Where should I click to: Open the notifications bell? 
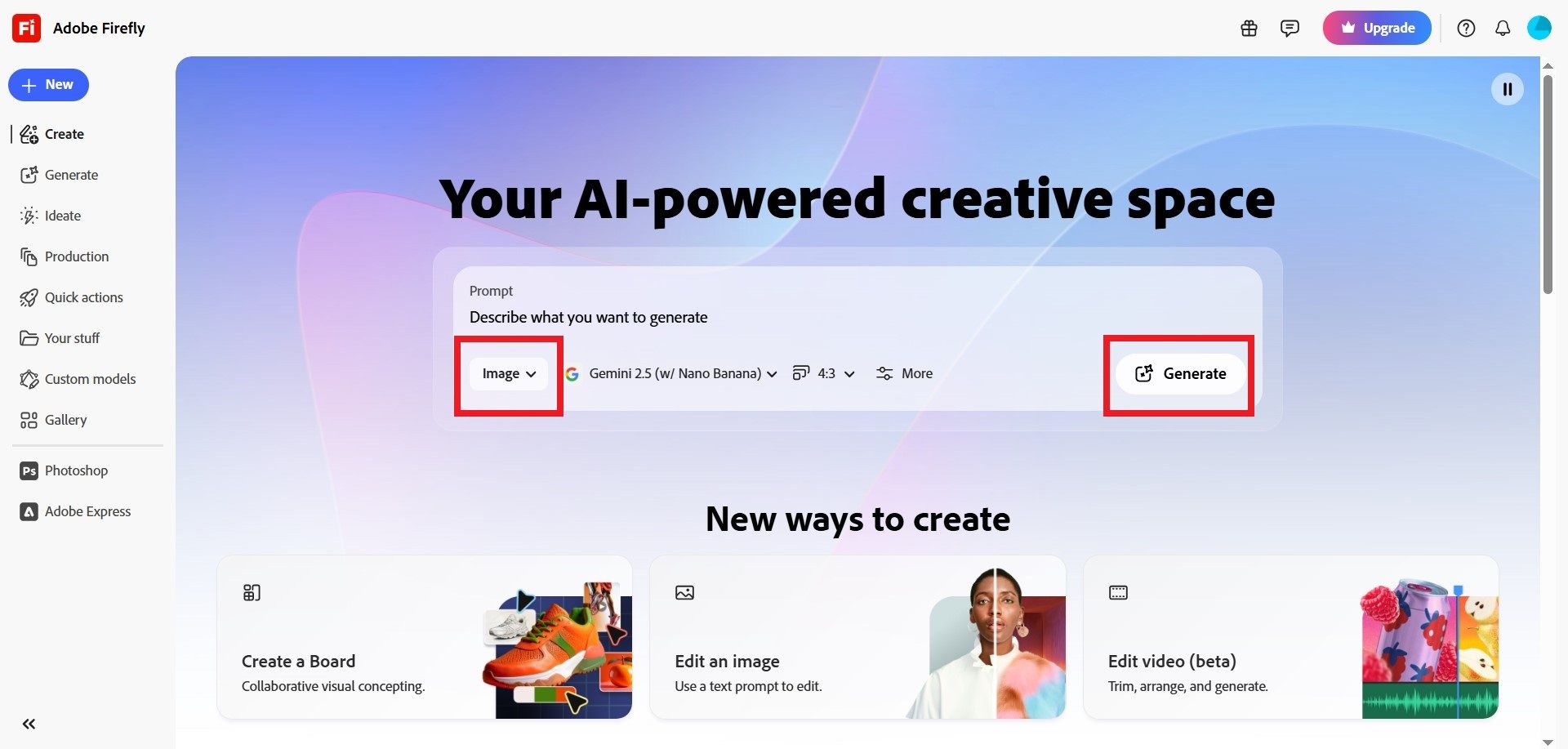click(1503, 29)
